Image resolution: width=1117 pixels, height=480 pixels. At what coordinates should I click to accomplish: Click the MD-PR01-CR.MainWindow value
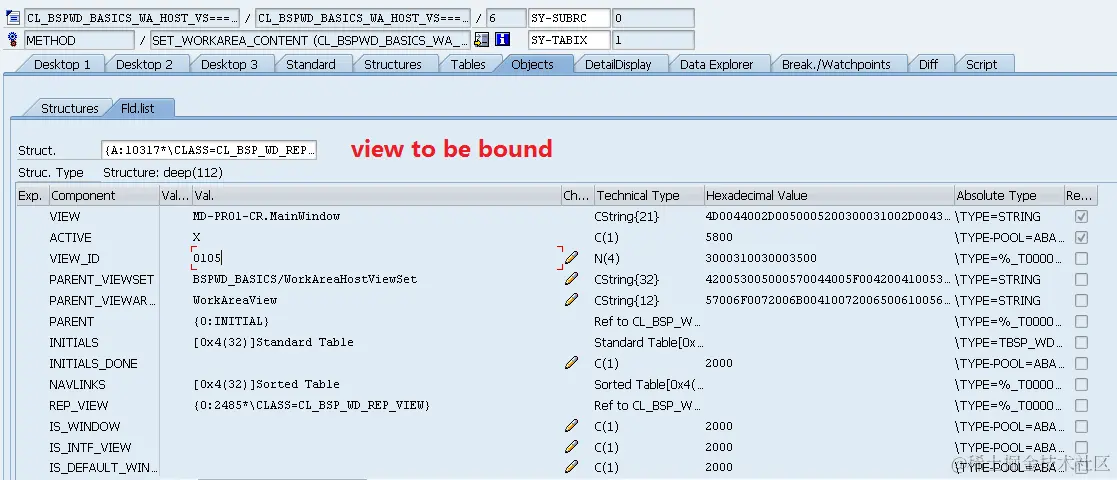[x=266, y=216]
